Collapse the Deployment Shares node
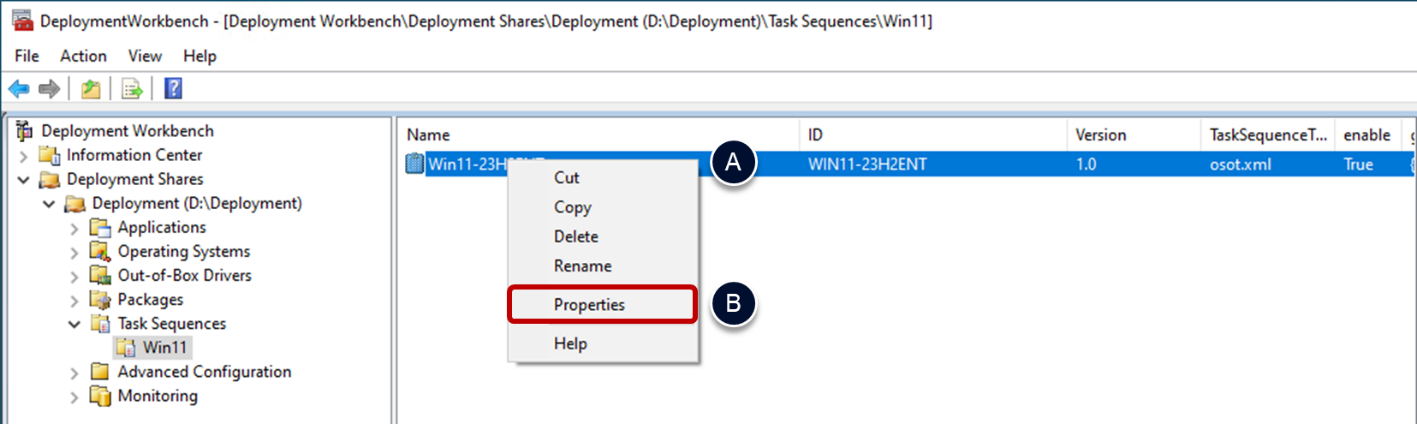This screenshot has height=424, width=1417. [x=24, y=180]
